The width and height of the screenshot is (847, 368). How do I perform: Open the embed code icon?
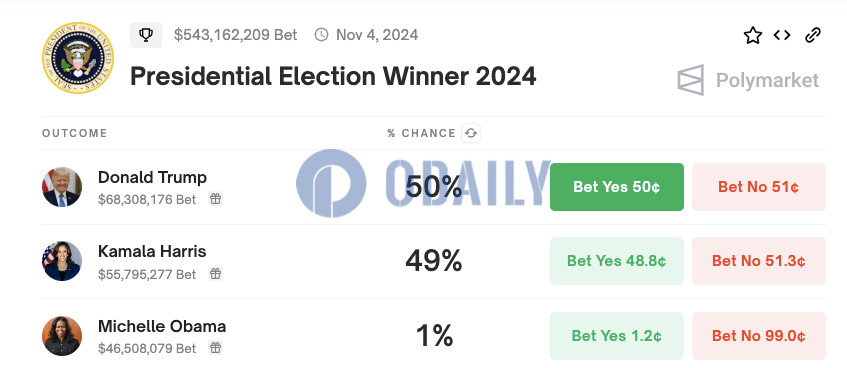pos(782,36)
